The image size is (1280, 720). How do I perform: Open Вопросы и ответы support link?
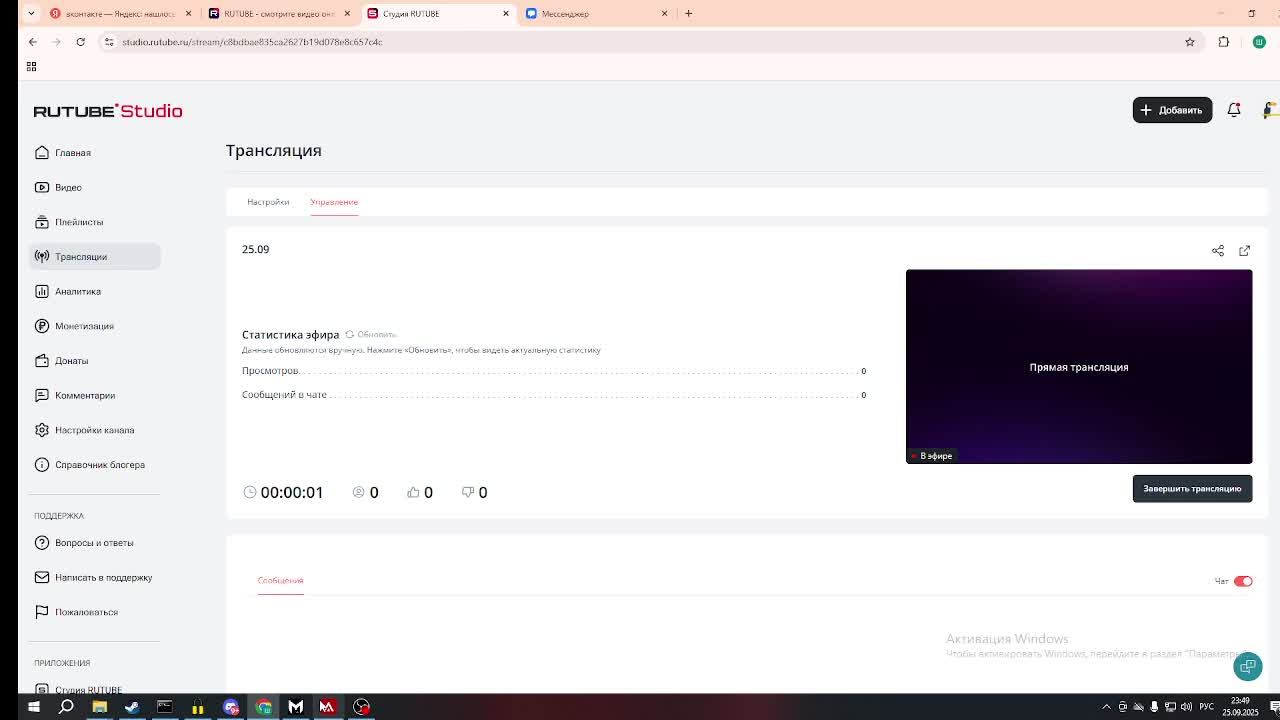click(x=95, y=543)
